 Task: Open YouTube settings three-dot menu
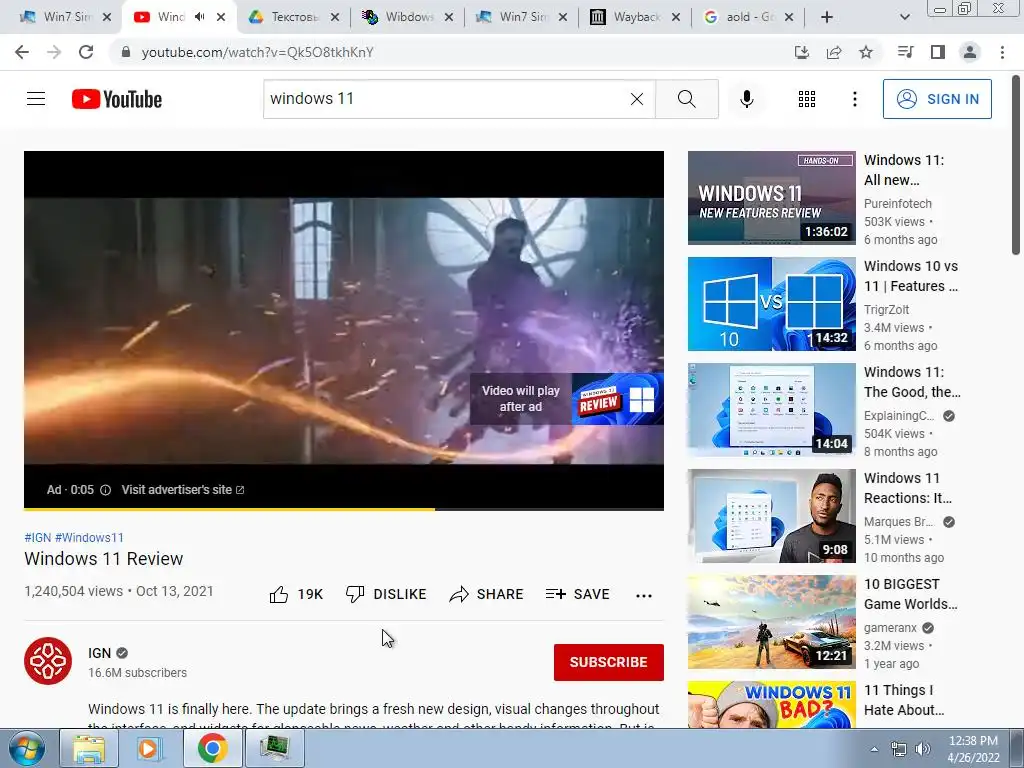point(854,99)
